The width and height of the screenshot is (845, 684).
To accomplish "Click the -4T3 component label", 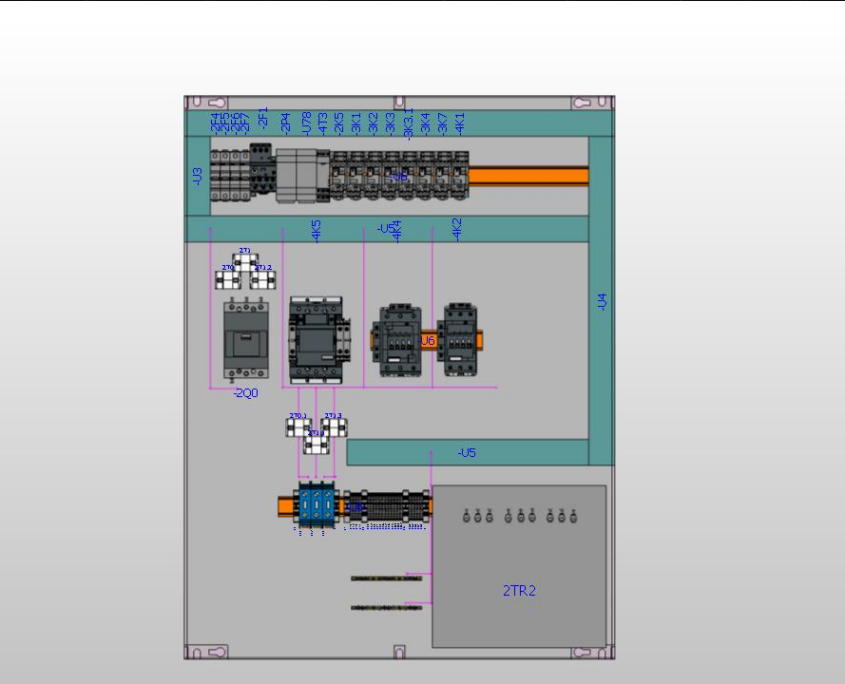I will tap(323, 123).
